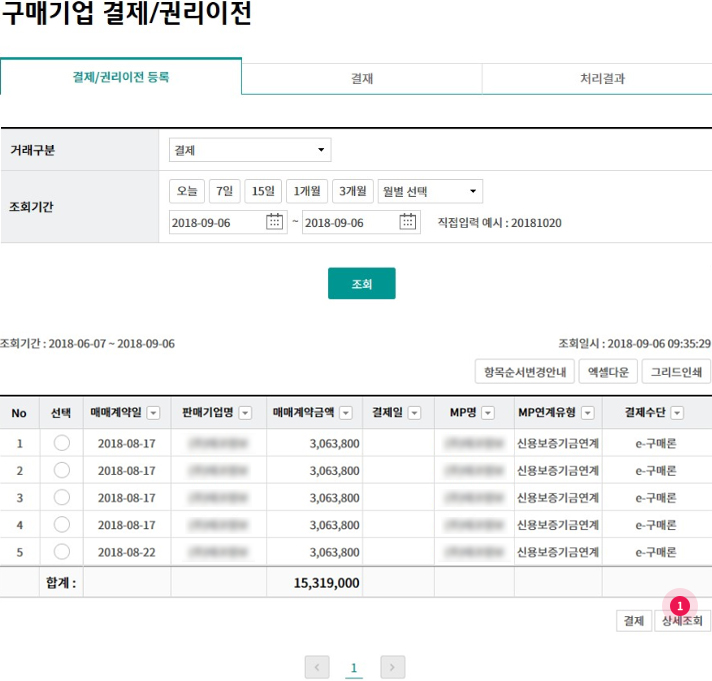The width and height of the screenshot is (712, 681).
Task: Expand the 월별 선택 dropdown
Action: point(430,191)
